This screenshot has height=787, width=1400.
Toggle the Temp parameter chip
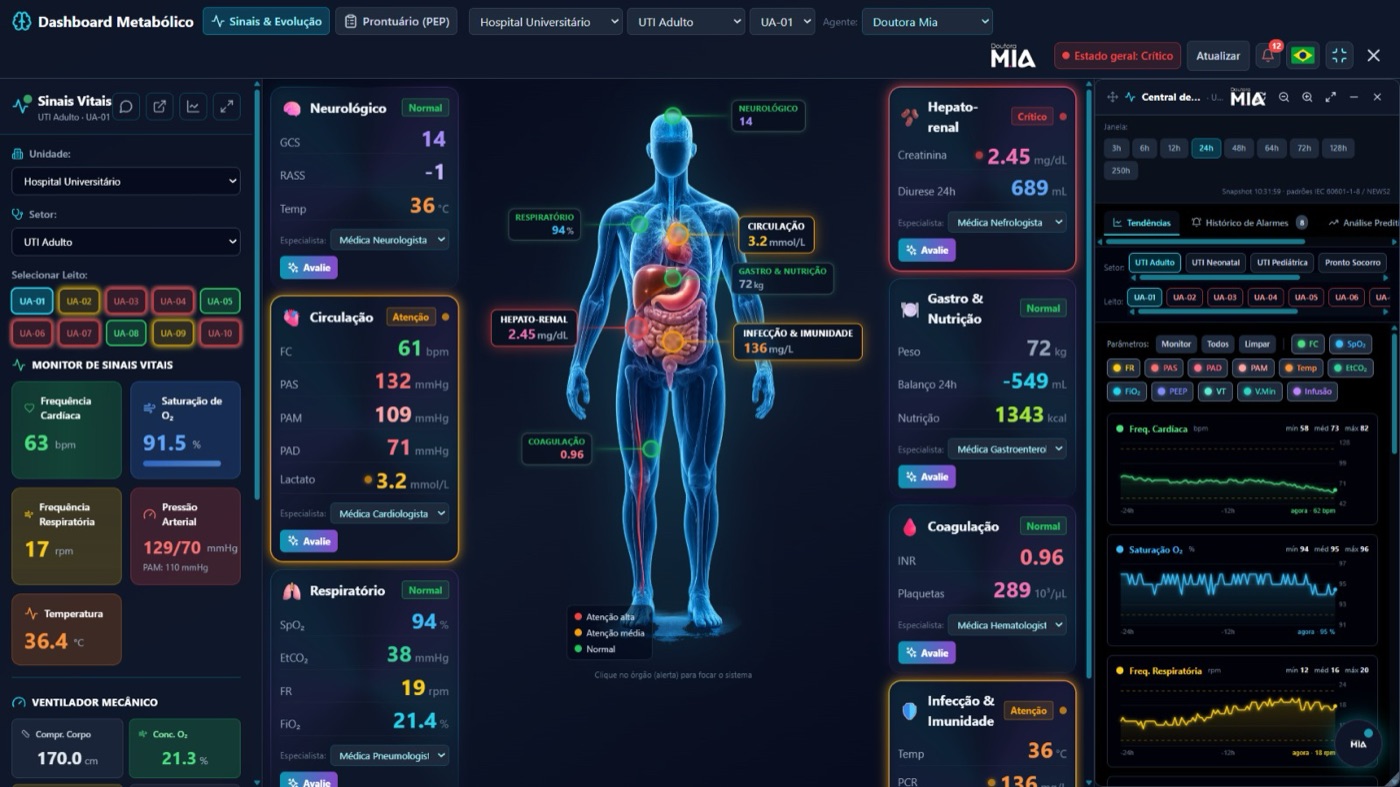point(1301,368)
